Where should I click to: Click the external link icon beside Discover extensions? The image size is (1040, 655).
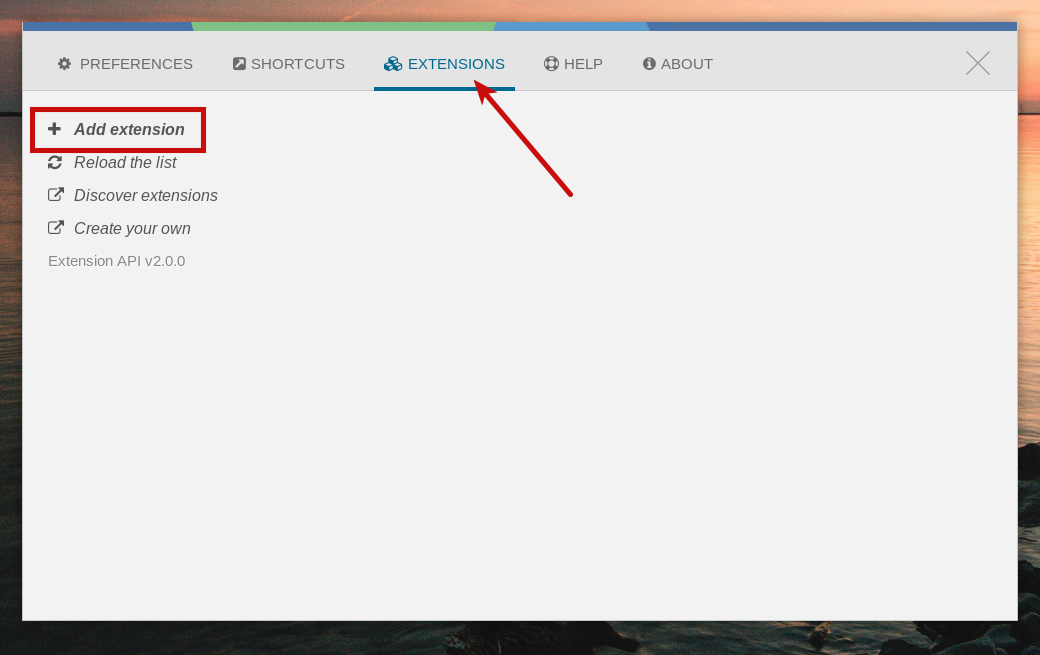pos(57,194)
